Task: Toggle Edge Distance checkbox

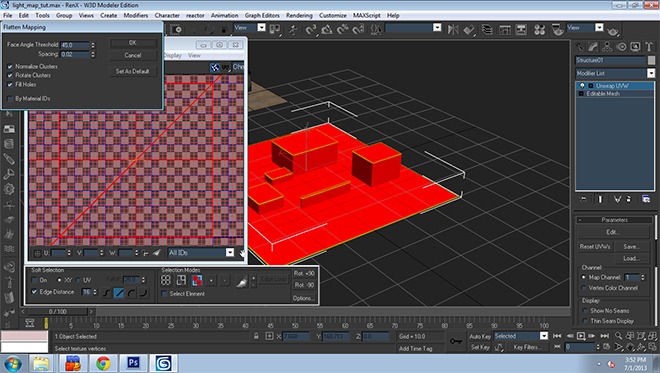Action: click(x=35, y=292)
